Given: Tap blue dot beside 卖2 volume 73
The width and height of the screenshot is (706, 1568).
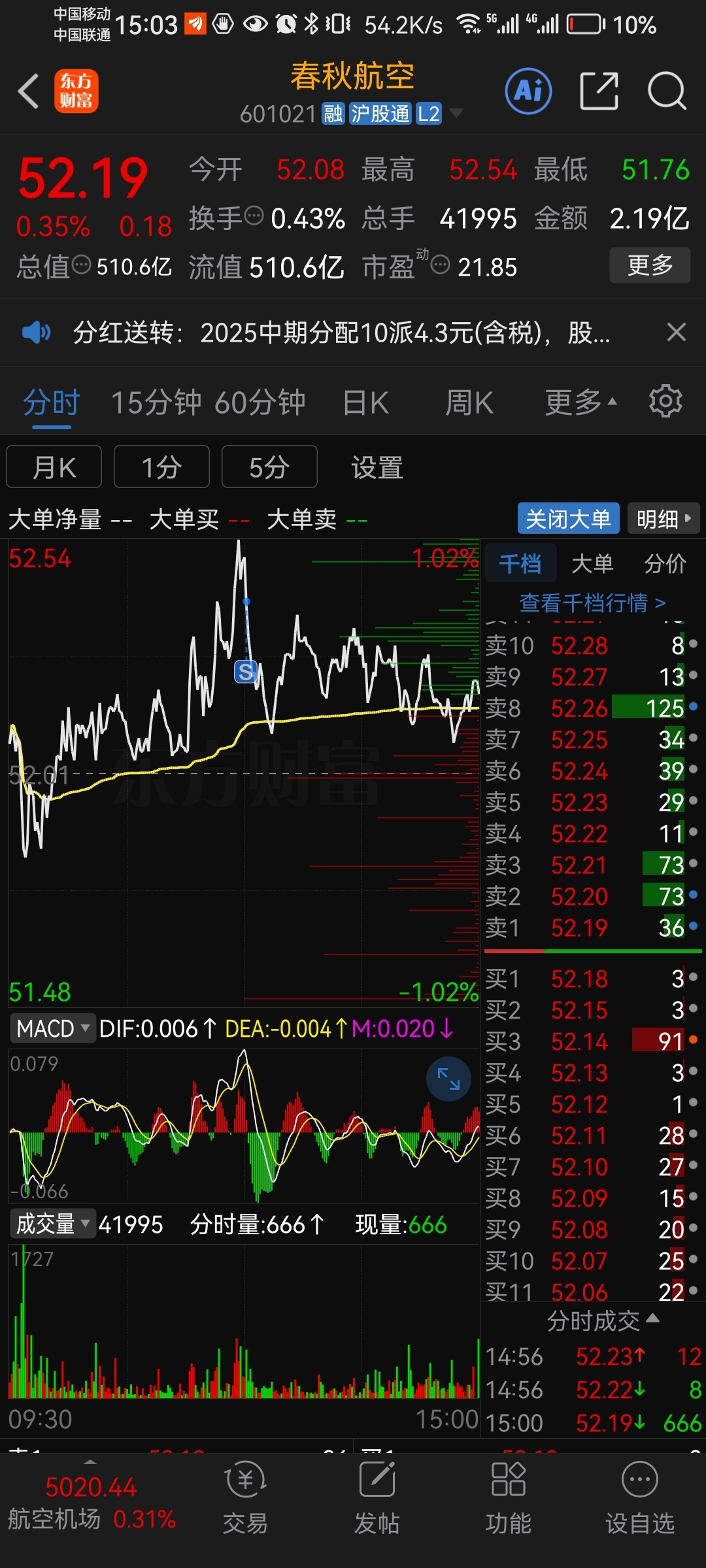Looking at the screenshot, I should [693, 894].
